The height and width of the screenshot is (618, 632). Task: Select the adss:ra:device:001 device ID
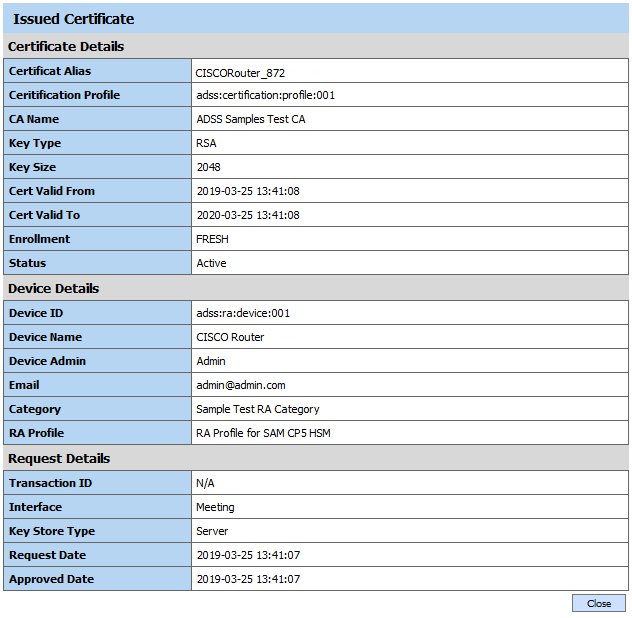click(243, 314)
